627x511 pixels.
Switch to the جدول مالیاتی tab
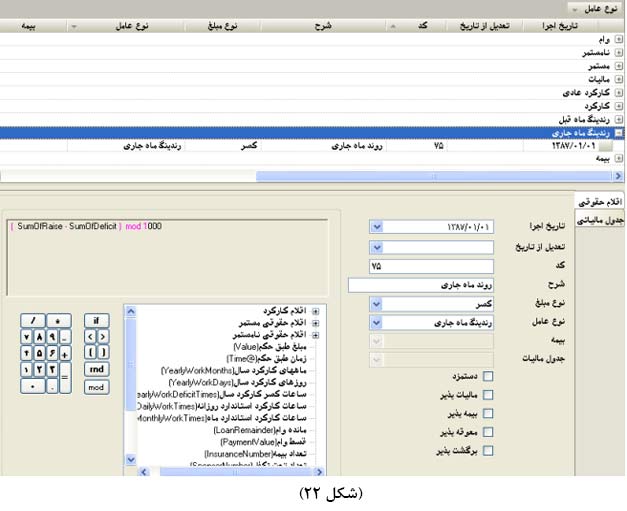tap(600, 220)
